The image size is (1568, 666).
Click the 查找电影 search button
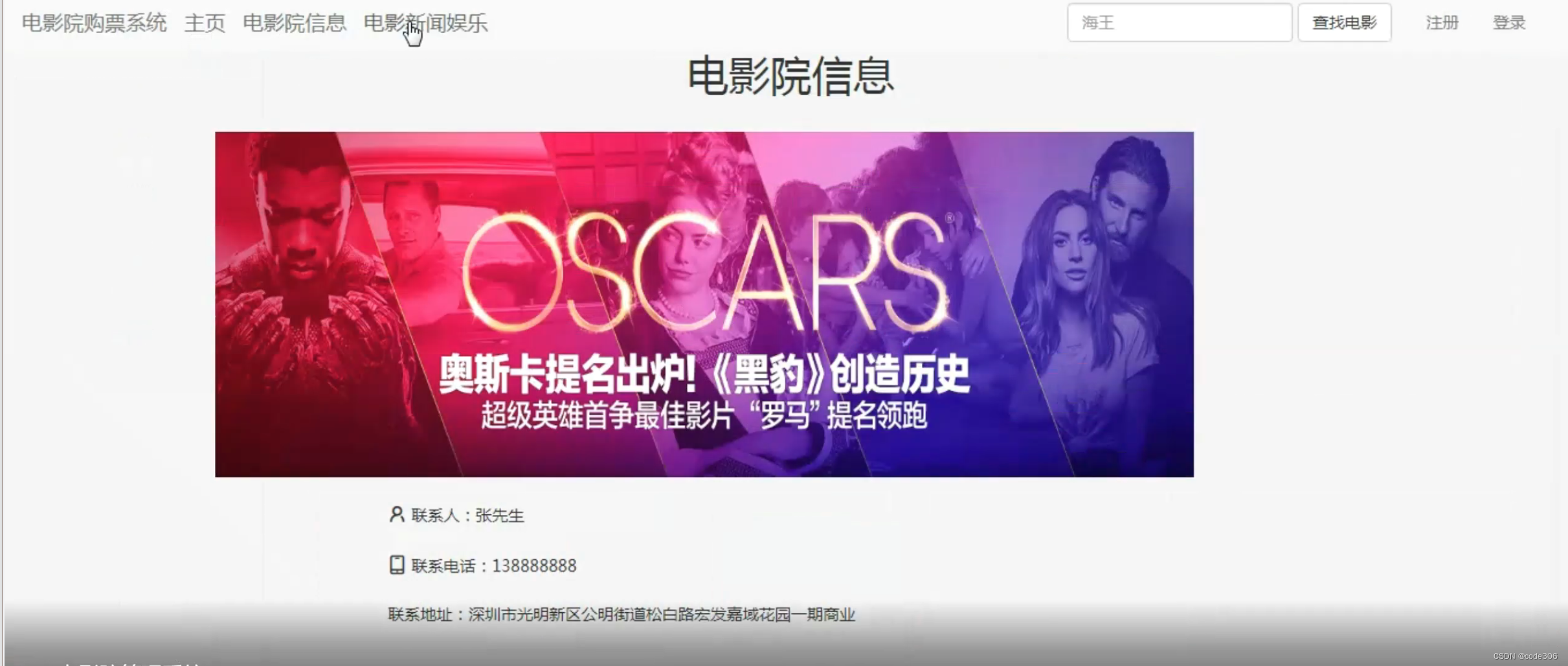point(1345,23)
